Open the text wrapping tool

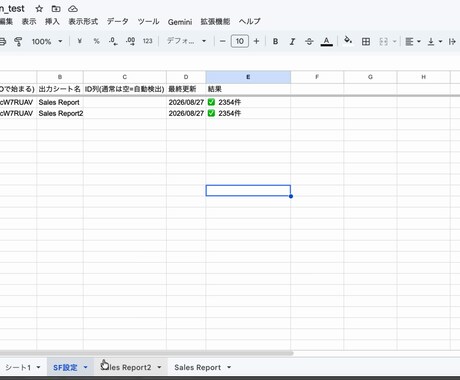pos(452,41)
